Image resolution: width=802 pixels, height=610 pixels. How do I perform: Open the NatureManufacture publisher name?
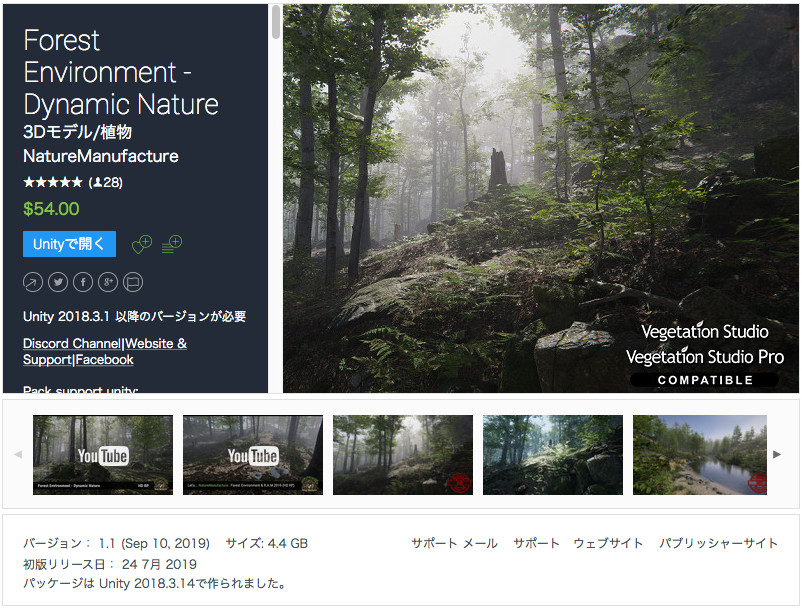pos(101,156)
